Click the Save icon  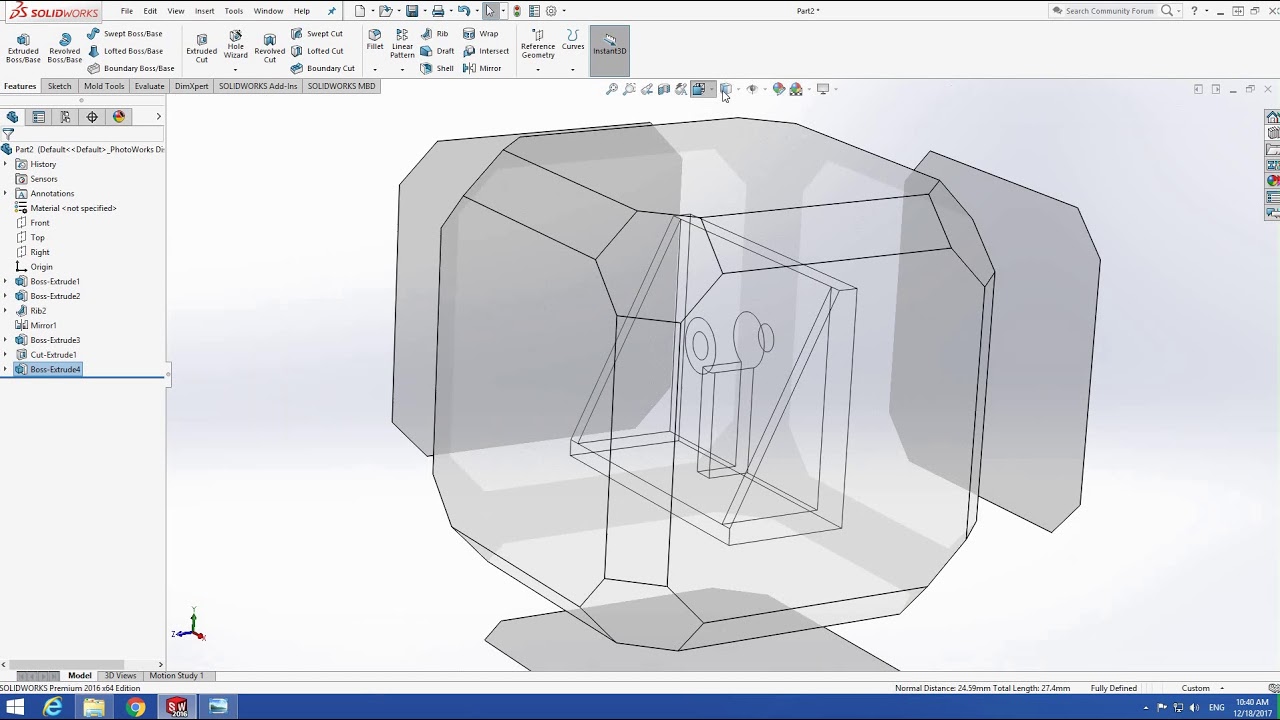coord(412,11)
